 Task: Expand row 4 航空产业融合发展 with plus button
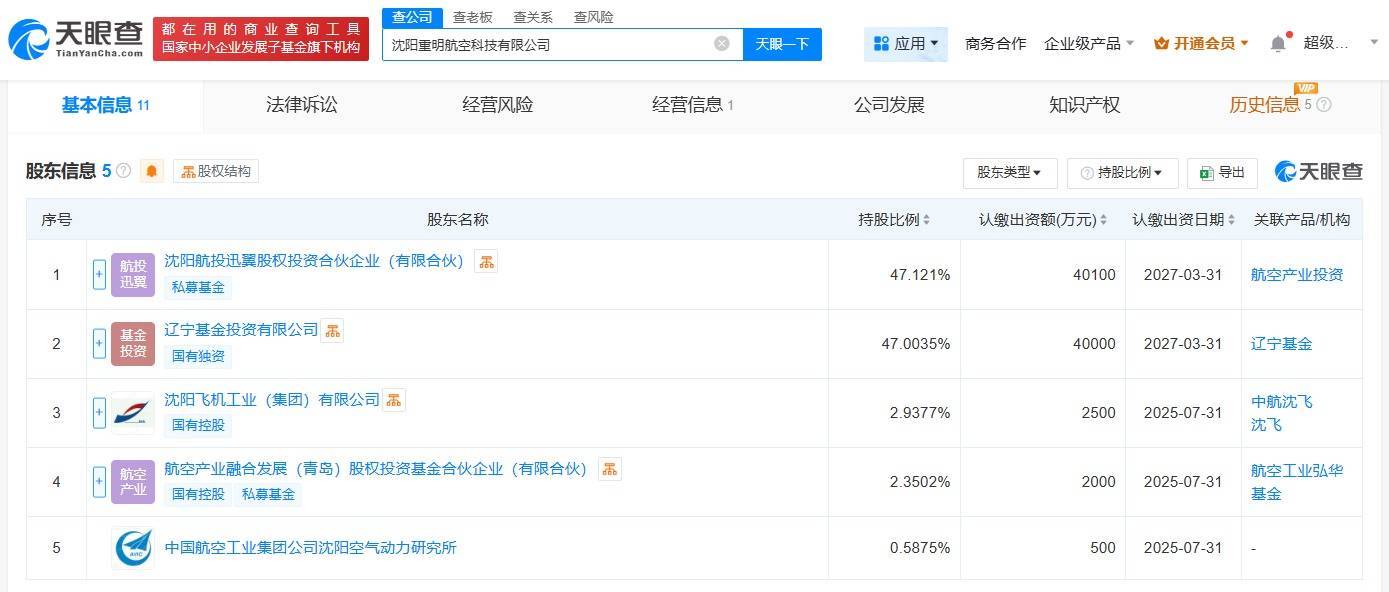99,482
